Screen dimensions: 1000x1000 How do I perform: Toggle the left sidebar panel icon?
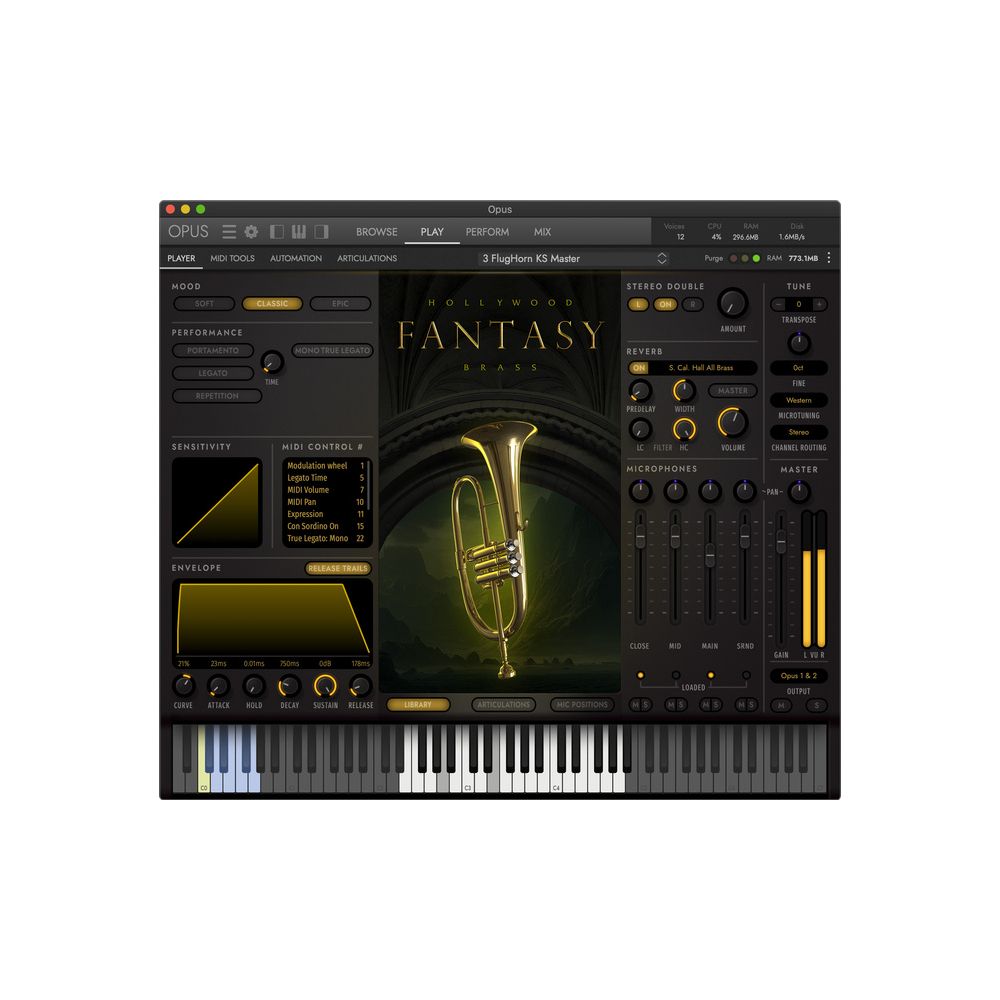click(x=277, y=232)
